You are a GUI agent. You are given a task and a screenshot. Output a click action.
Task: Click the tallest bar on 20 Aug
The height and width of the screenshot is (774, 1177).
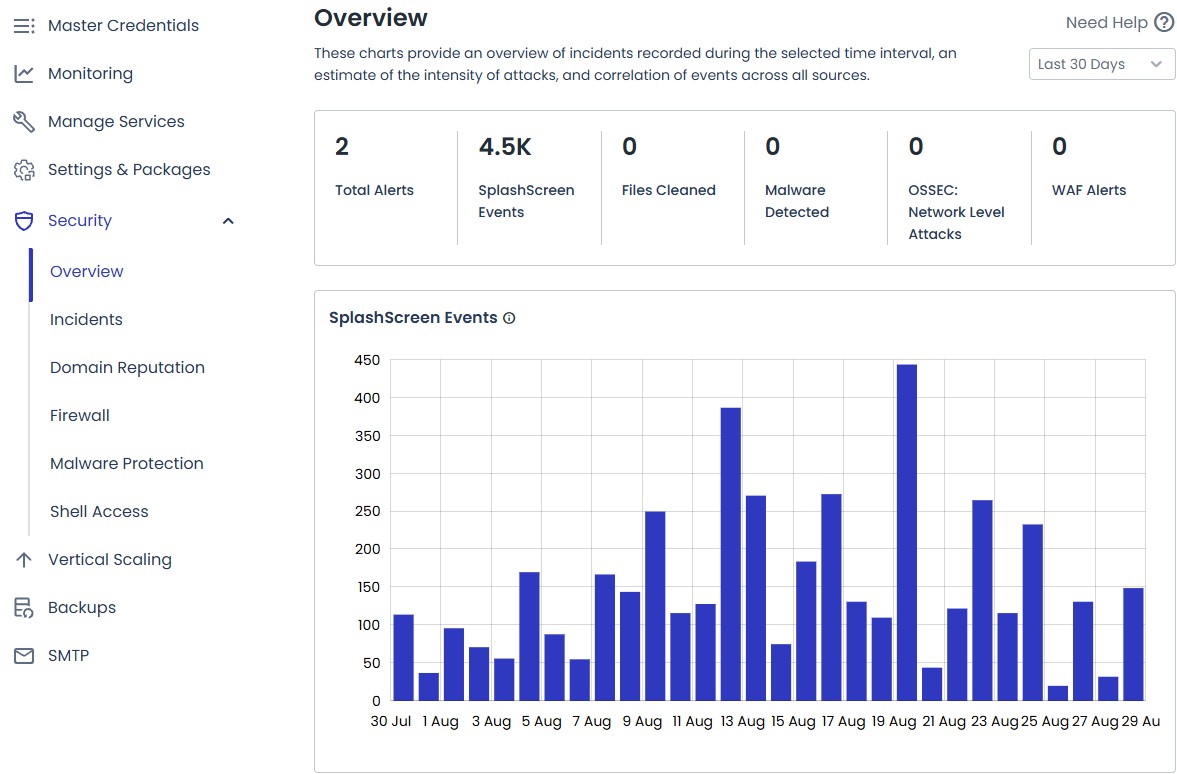(908, 530)
